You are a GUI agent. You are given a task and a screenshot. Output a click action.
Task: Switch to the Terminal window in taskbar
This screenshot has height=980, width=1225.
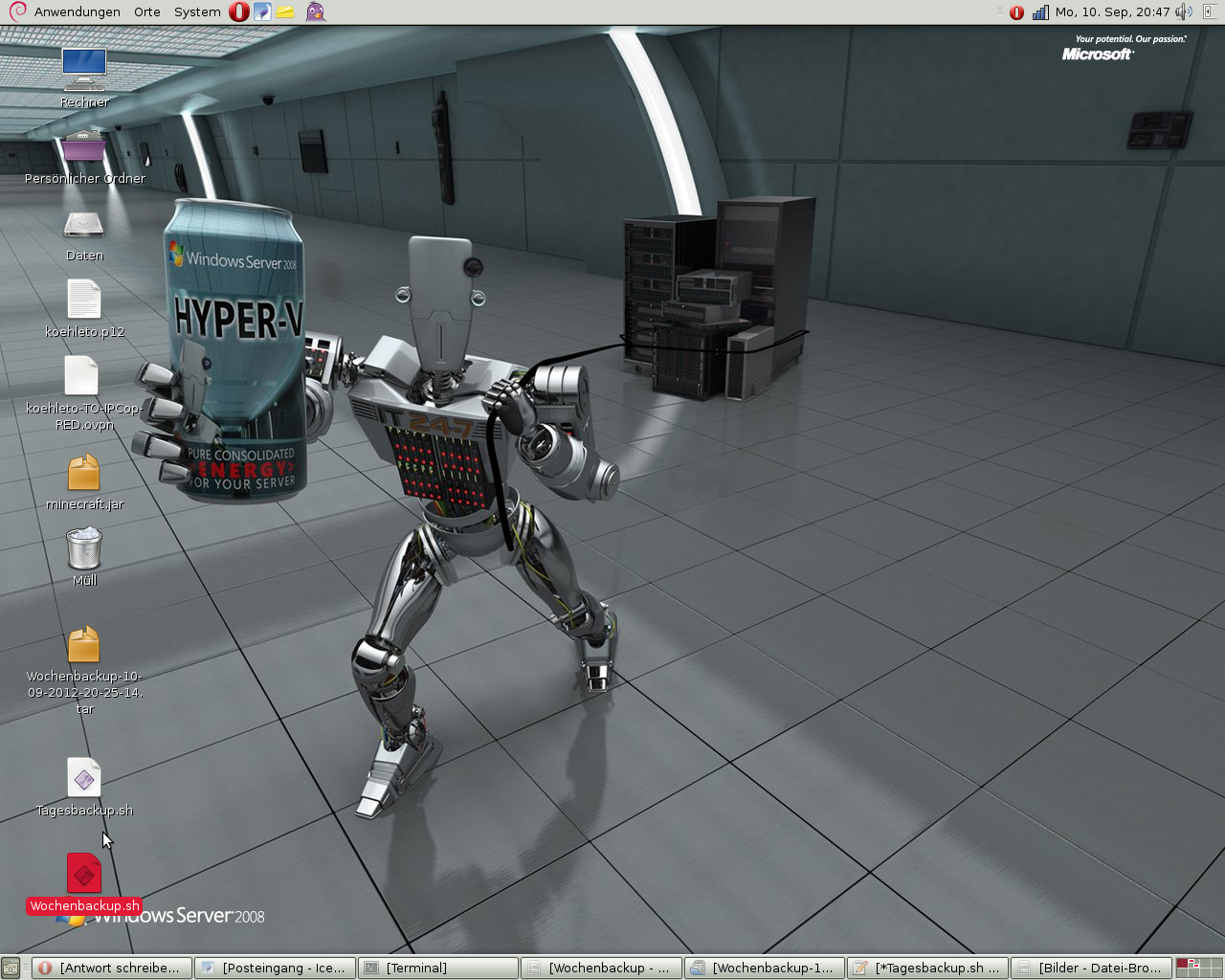click(x=439, y=968)
